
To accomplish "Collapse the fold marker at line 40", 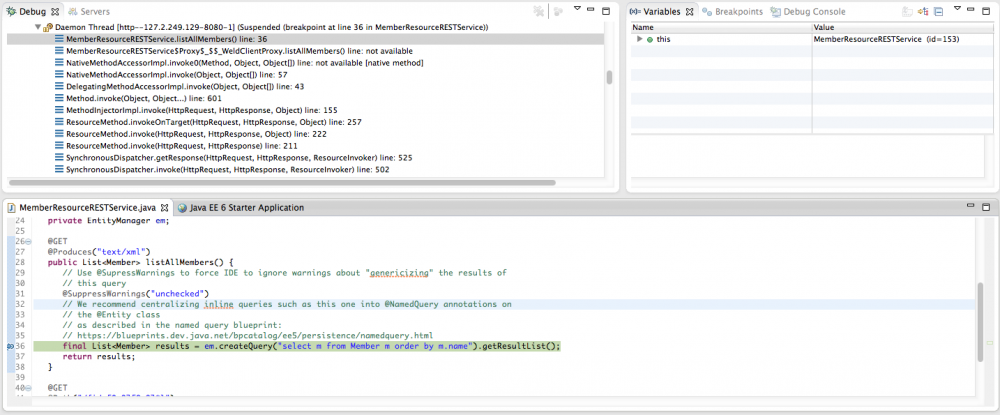I will click(x=30, y=386).
